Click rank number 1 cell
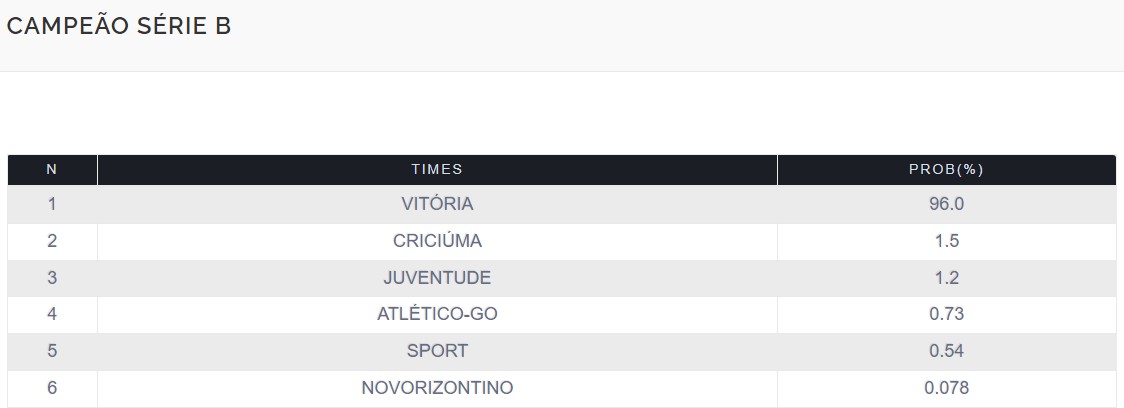Screen dimensions: 1124x408 coord(52,204)
